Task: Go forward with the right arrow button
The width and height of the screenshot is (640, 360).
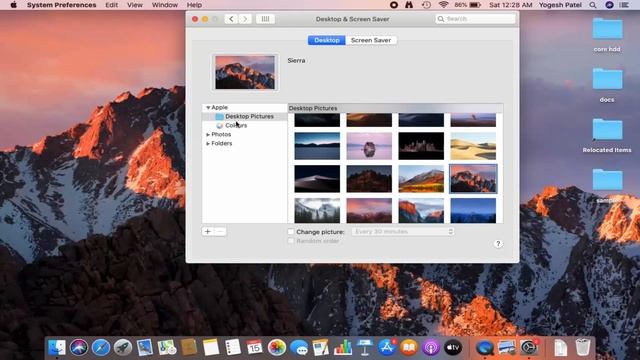Action: [x=245, y=19]
